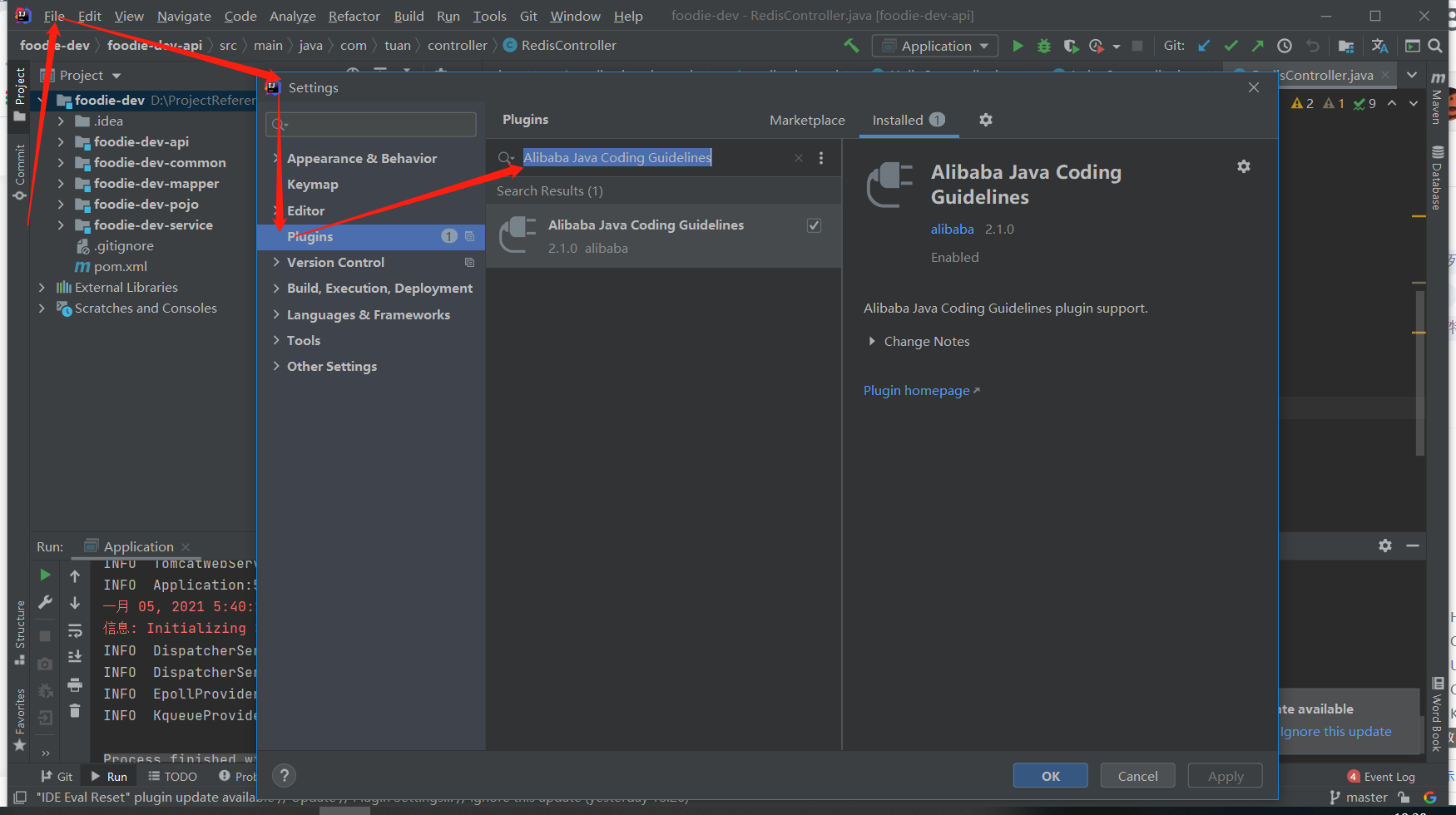Expand External Libraries node

(x=42, y=287)
